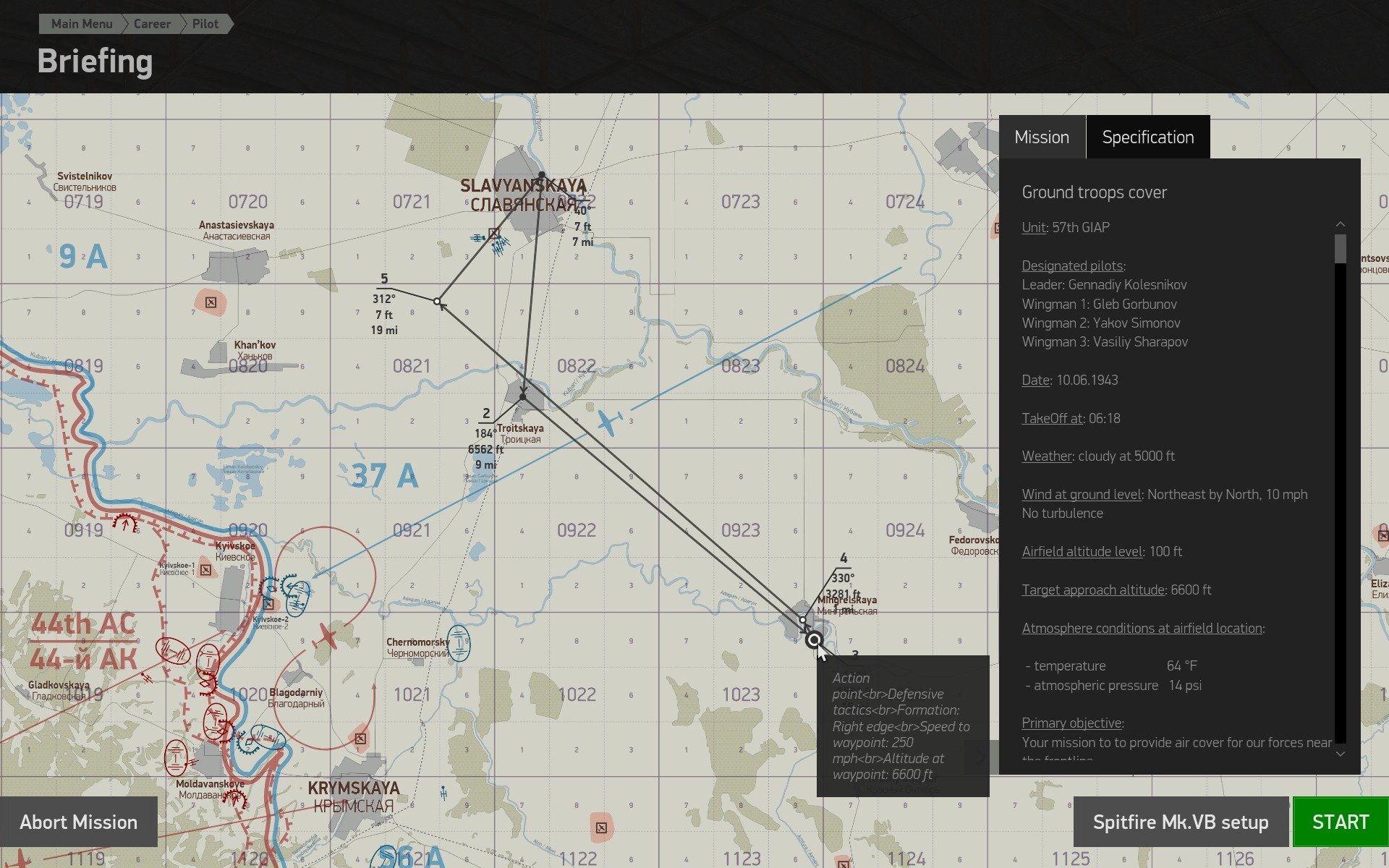Click the specification scrollbar up arrow
Image resolution: width=1389 pixels, height=868 pixels.
(1340, 224)
